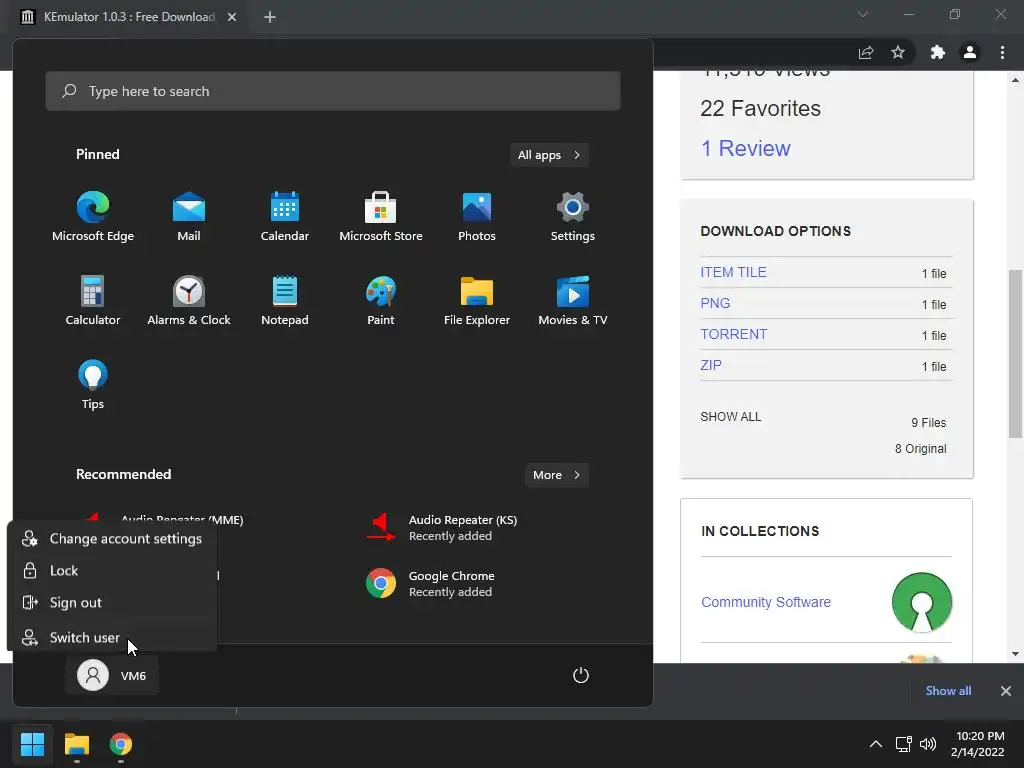The image size is (1024, 768).
Task: Select Sign out from the account menu
Action: click(112, 603)
